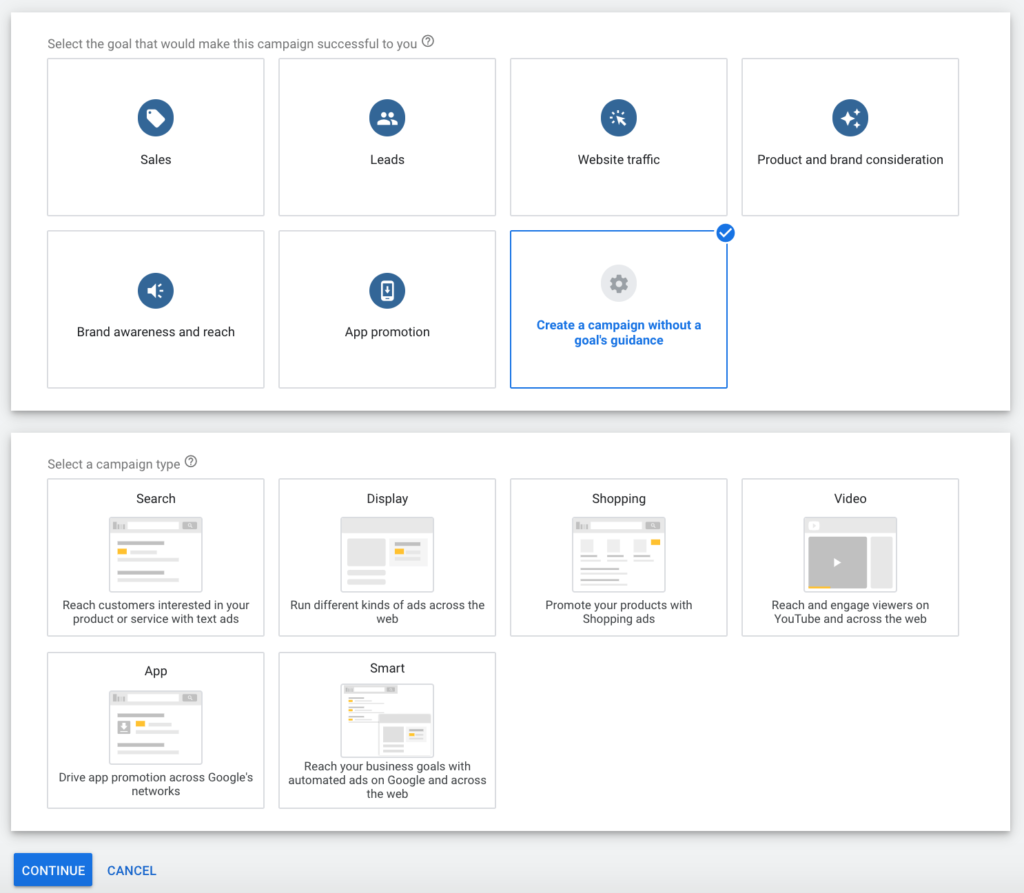The width and height of the screenshot is (1024, 893).
Task: Choose Product and brand consideration label
Action: point(850,159)
